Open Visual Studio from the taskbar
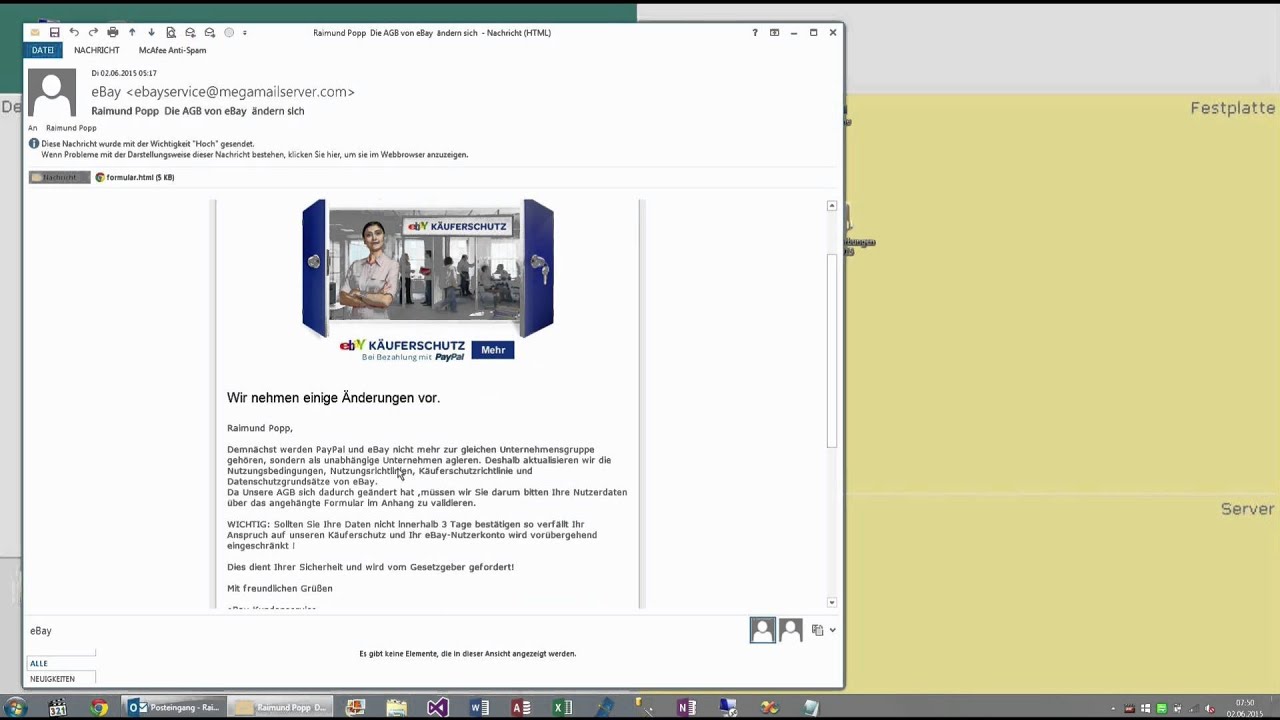The width and height of the screenshot is (1280, 720). click(437, 708)
